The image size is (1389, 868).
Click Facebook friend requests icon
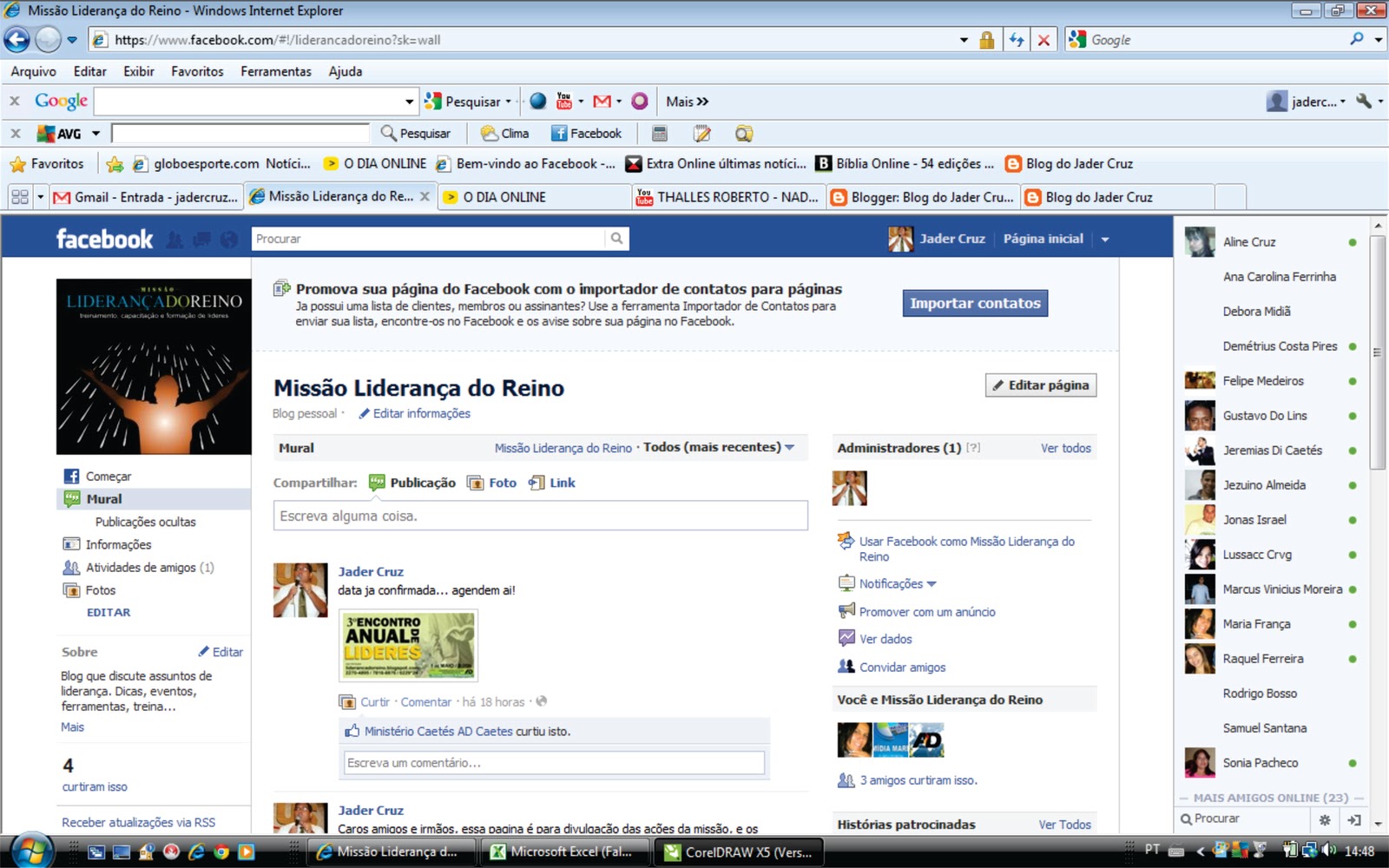coord(174,240)
